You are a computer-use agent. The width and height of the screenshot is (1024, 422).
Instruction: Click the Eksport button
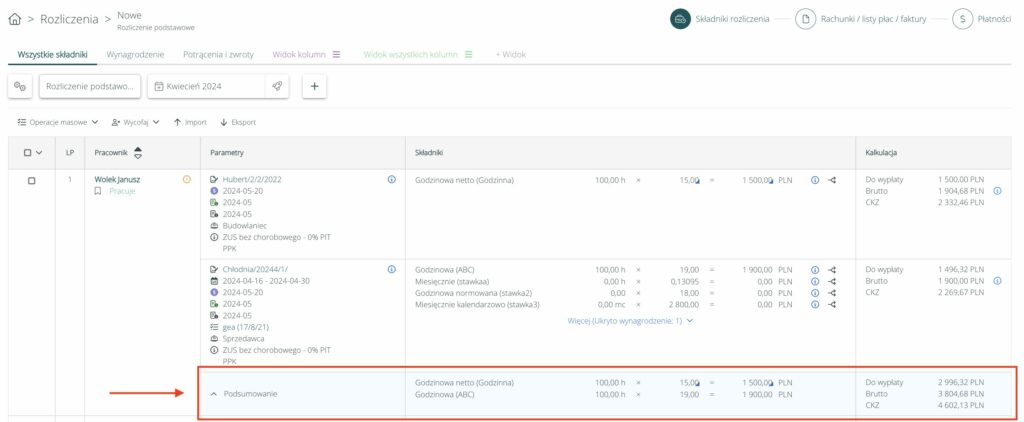point(238,122)
